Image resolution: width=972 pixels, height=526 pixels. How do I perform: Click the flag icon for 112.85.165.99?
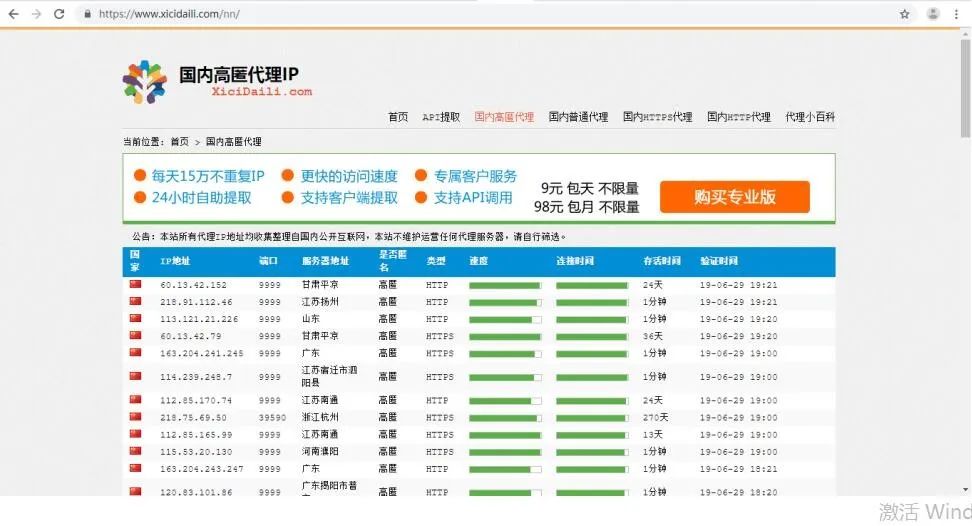(x=135, y=434)
